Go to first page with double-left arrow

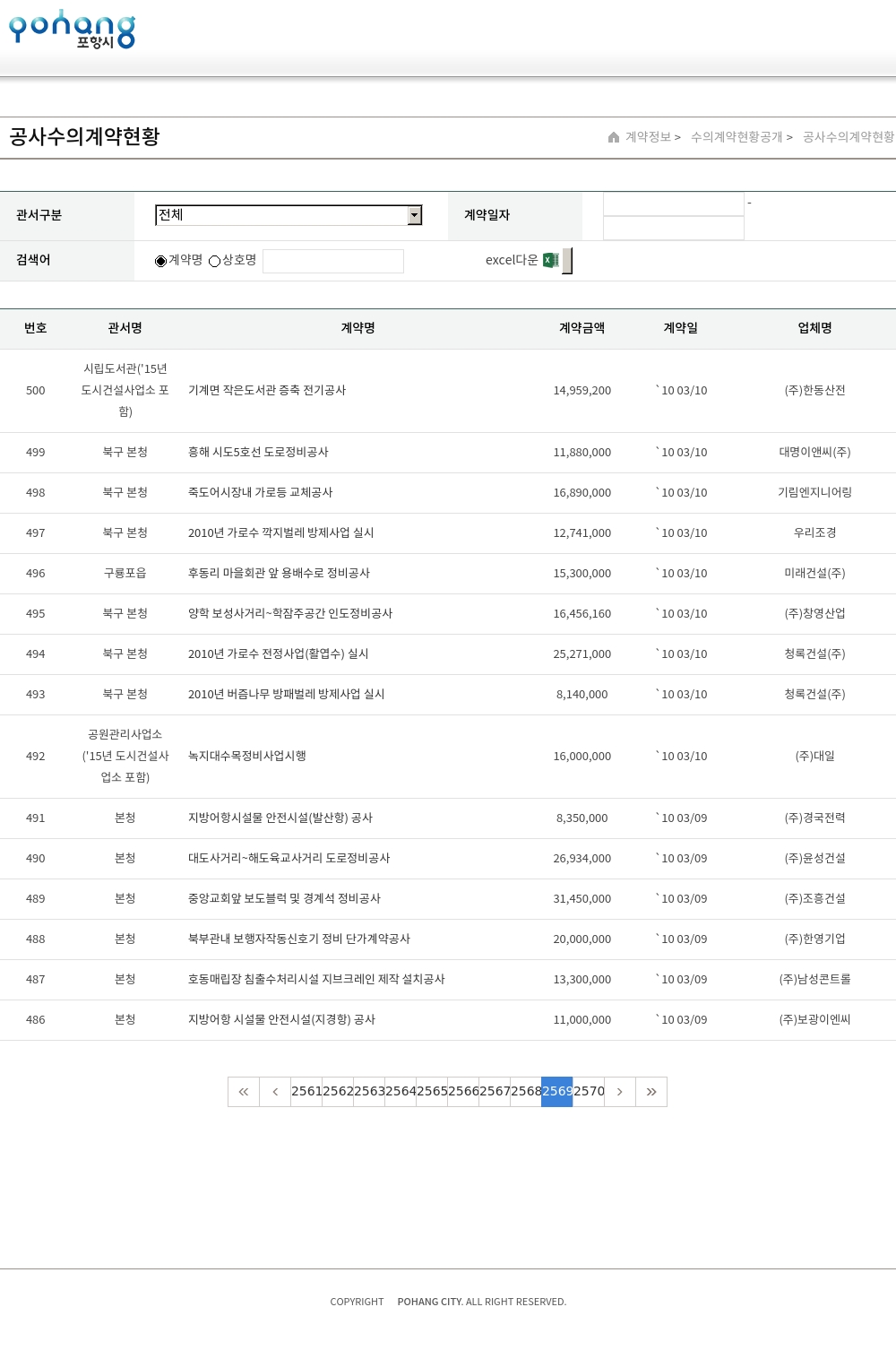click(244, 1092)
